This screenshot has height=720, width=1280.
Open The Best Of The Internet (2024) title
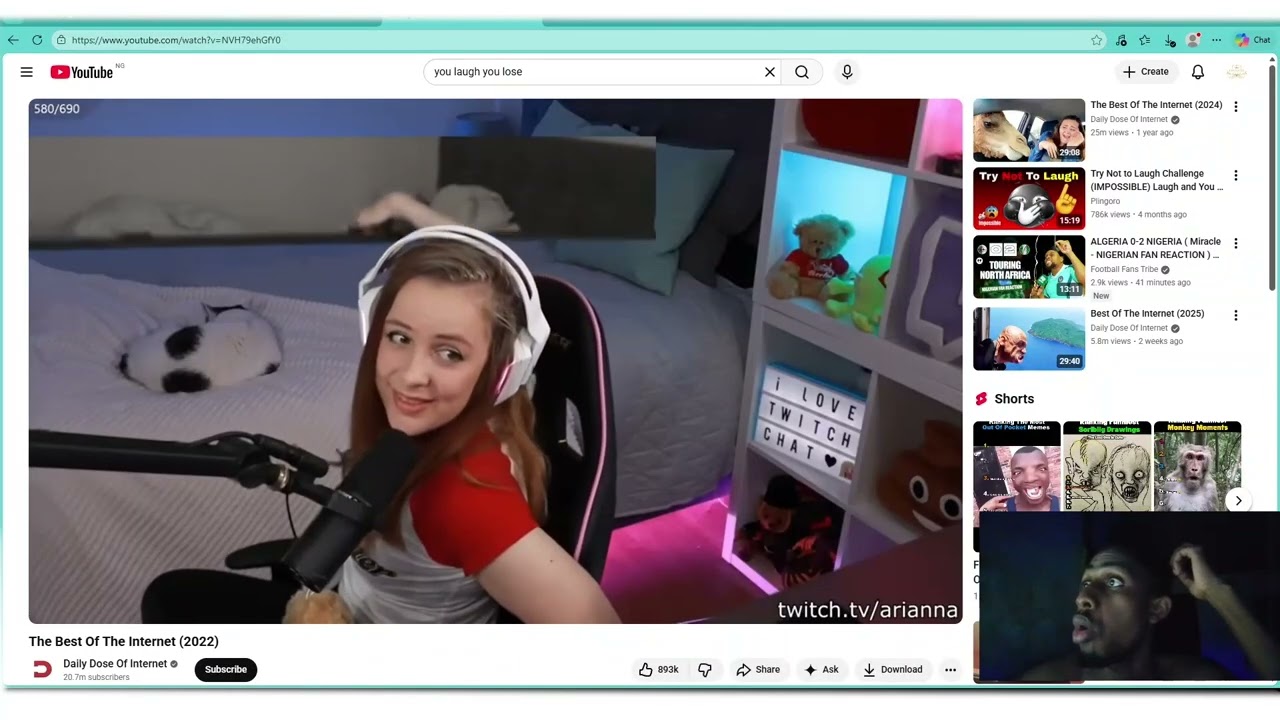pyautogui.click(x=1156, y=105)
